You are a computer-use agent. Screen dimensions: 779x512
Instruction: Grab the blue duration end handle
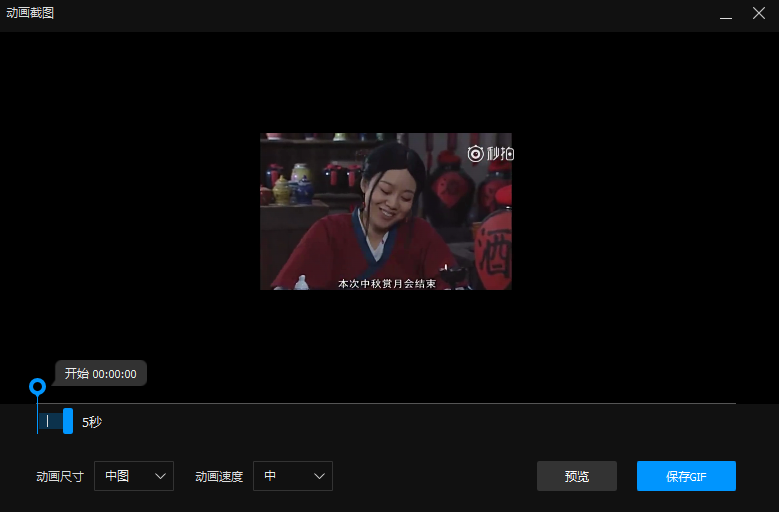tap(68, 421)
